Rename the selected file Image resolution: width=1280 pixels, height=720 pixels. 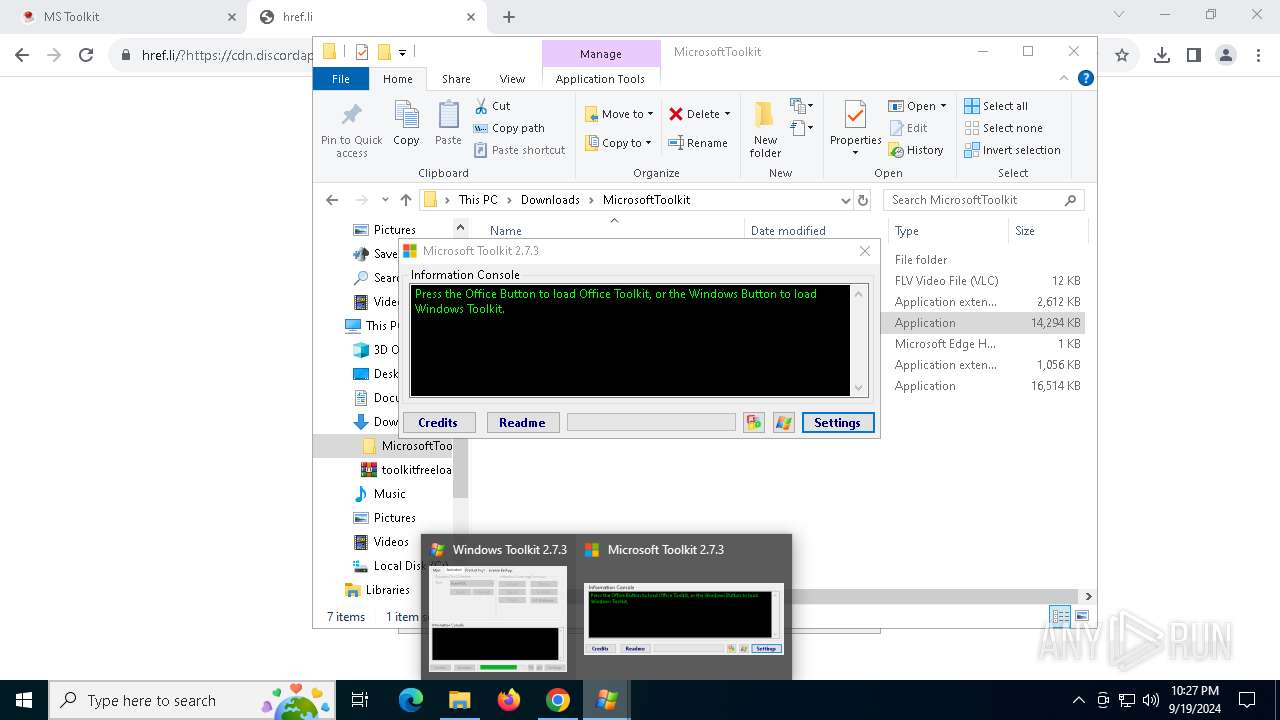(x=698, y=143)
